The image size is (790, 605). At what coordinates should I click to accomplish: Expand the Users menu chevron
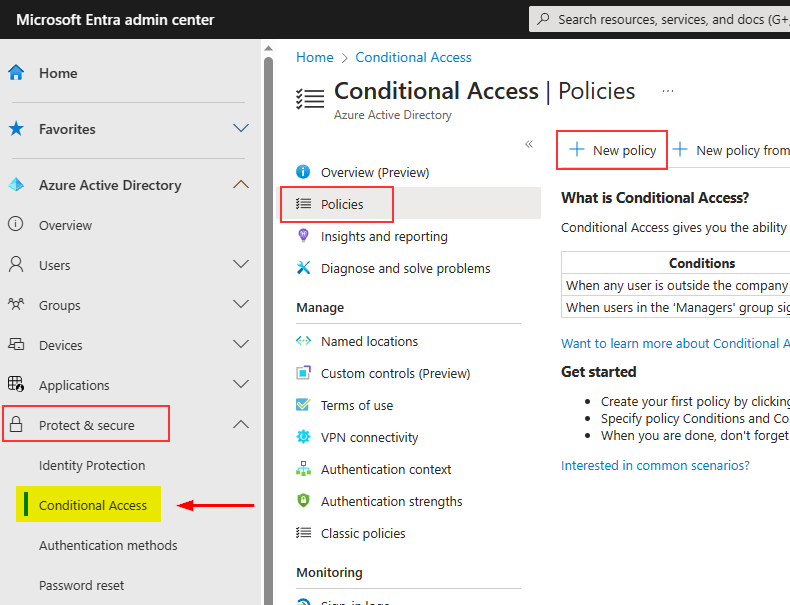click(x=240, y=265)
